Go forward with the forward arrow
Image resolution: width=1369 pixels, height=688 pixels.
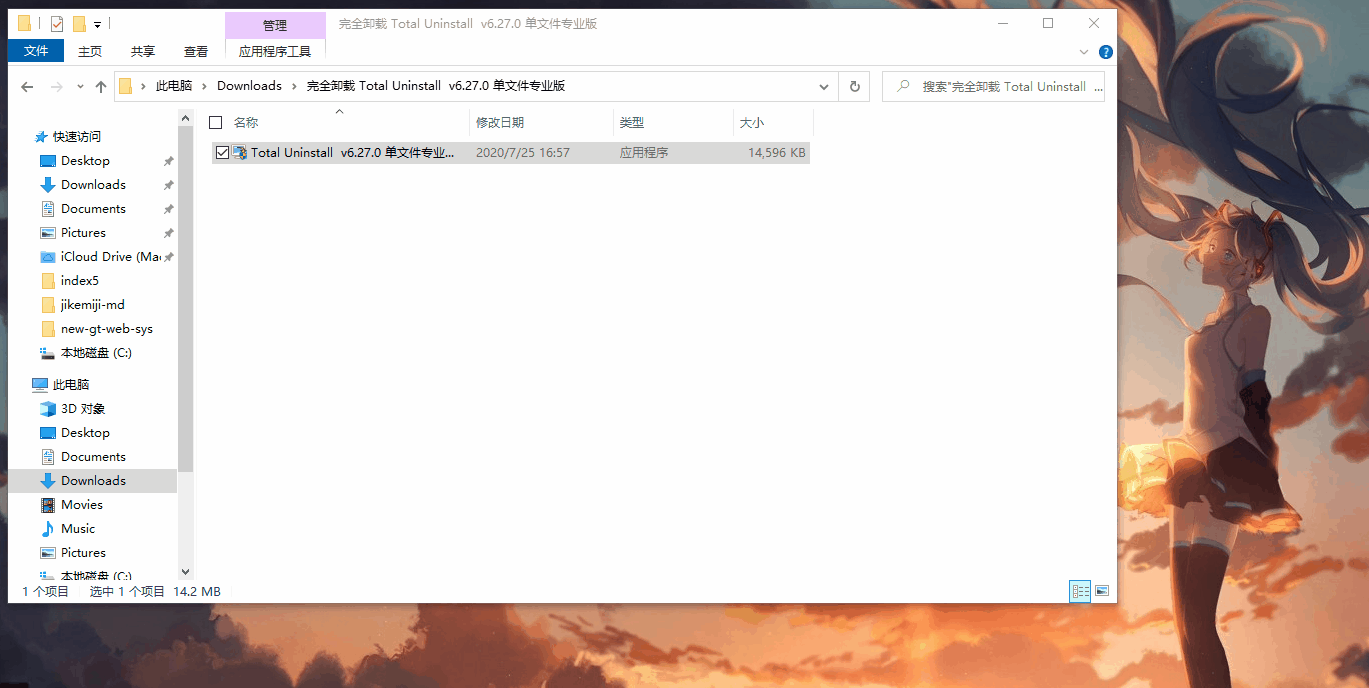57,87
